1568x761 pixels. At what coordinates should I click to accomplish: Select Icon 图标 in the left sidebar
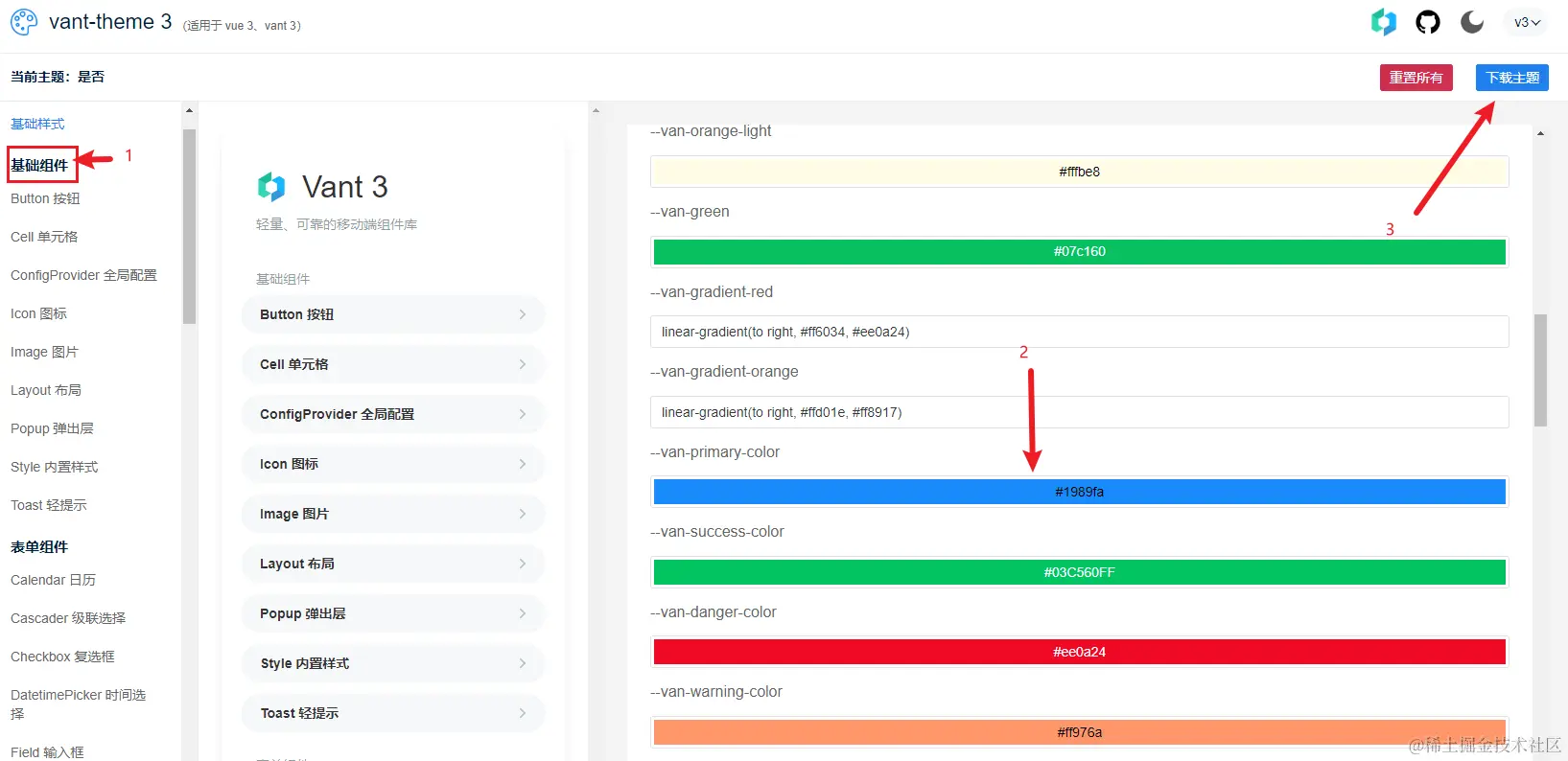[38, 313]
